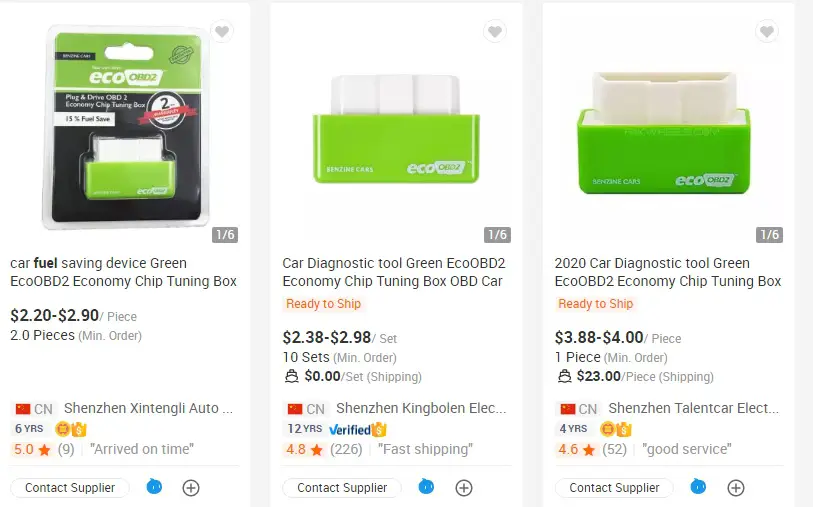Open chat icon for Shenzhen Kingbolen supplier
This screenshot has height=507, width=813.
point(426,487)
